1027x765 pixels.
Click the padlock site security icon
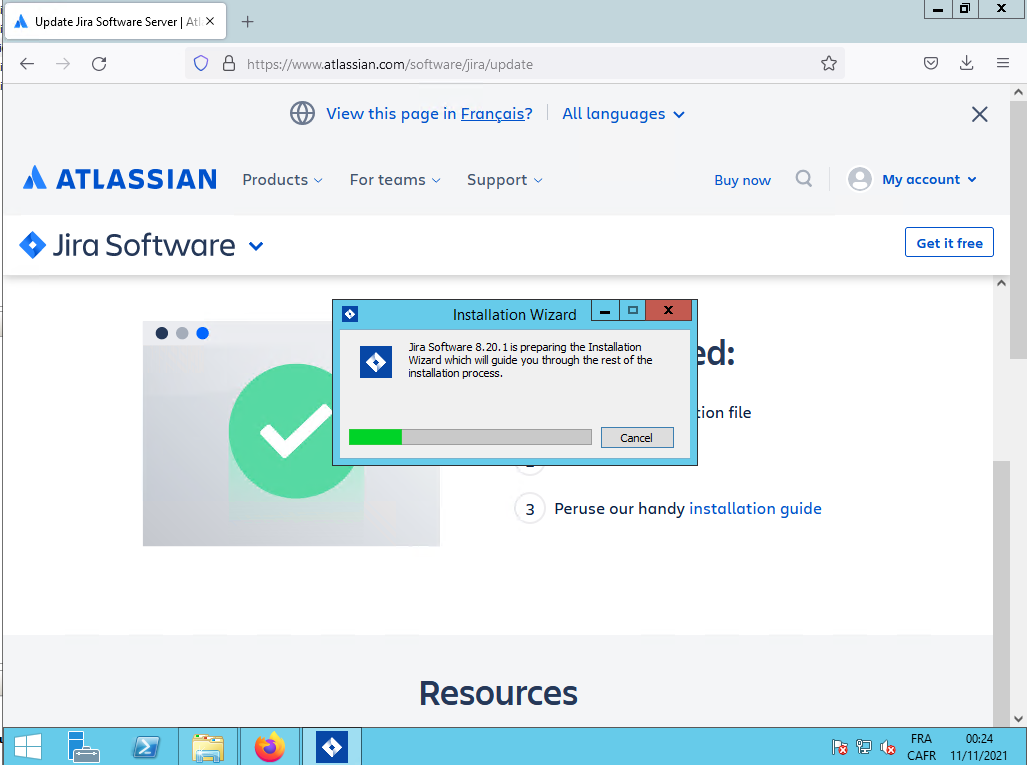point(229,64)
